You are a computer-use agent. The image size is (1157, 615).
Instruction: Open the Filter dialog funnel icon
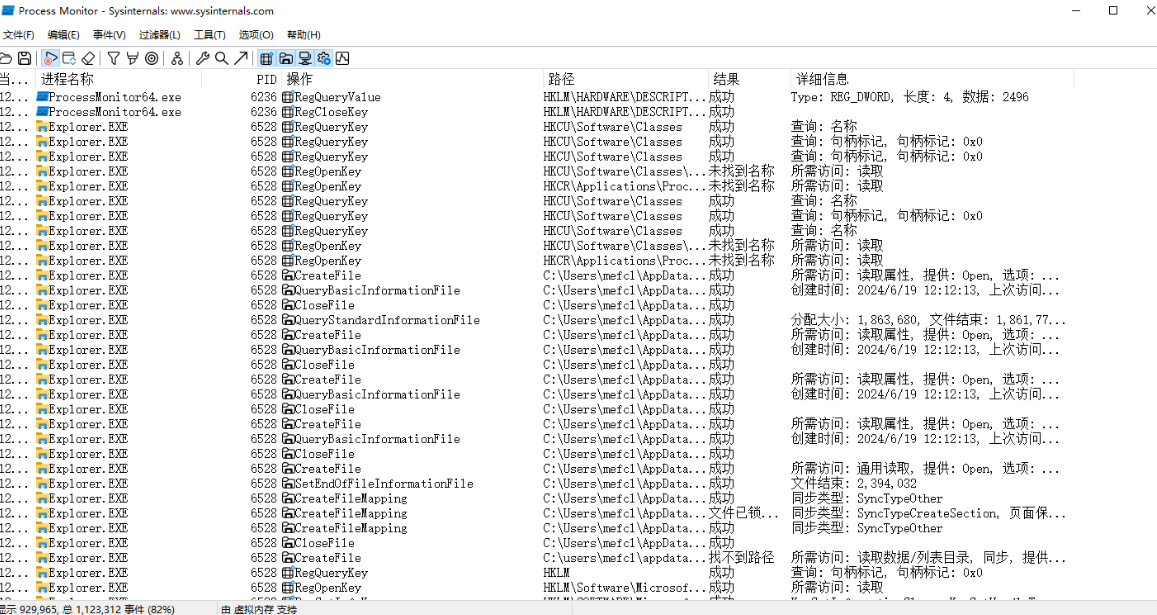point(114,58)
